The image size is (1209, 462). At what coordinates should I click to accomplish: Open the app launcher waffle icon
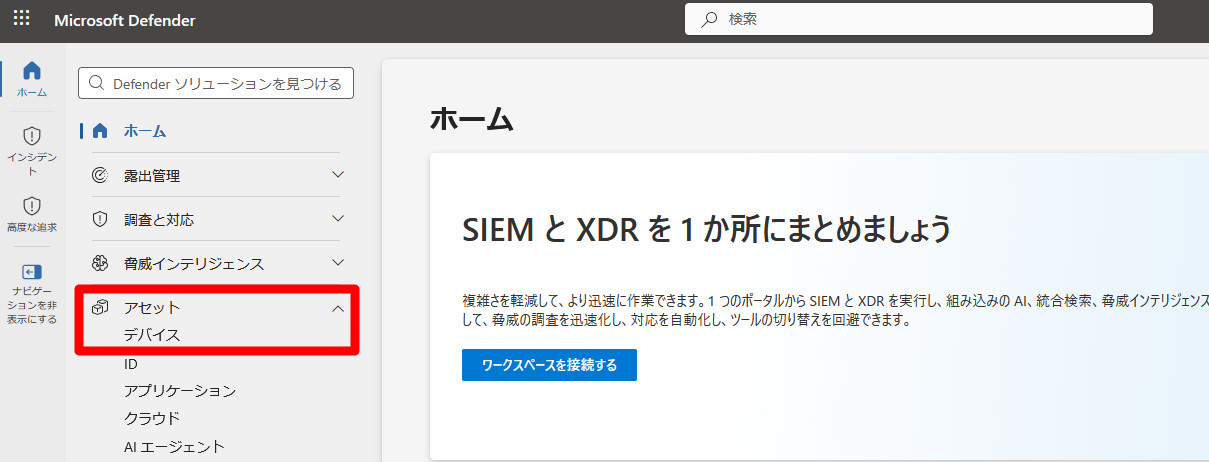coord(21,19)
